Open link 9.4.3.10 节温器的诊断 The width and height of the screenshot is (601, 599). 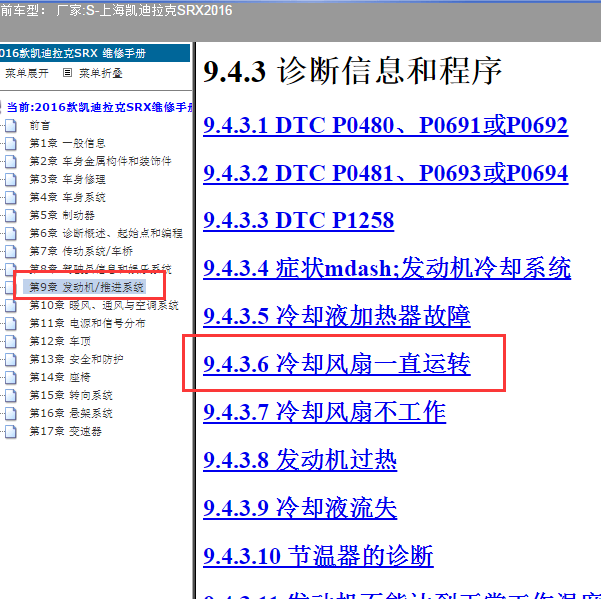tap(318, 556)
